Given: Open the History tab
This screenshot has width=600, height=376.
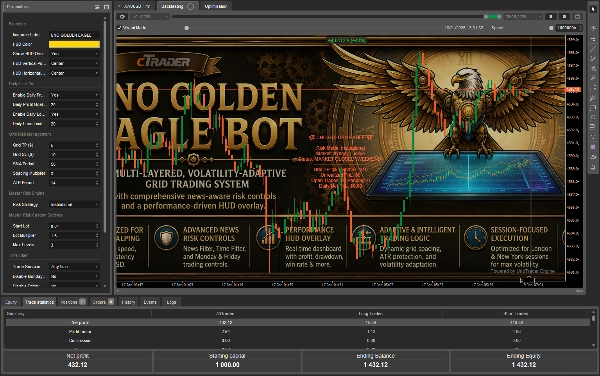Looking at the screenshot, I should (x=128, y=302).
